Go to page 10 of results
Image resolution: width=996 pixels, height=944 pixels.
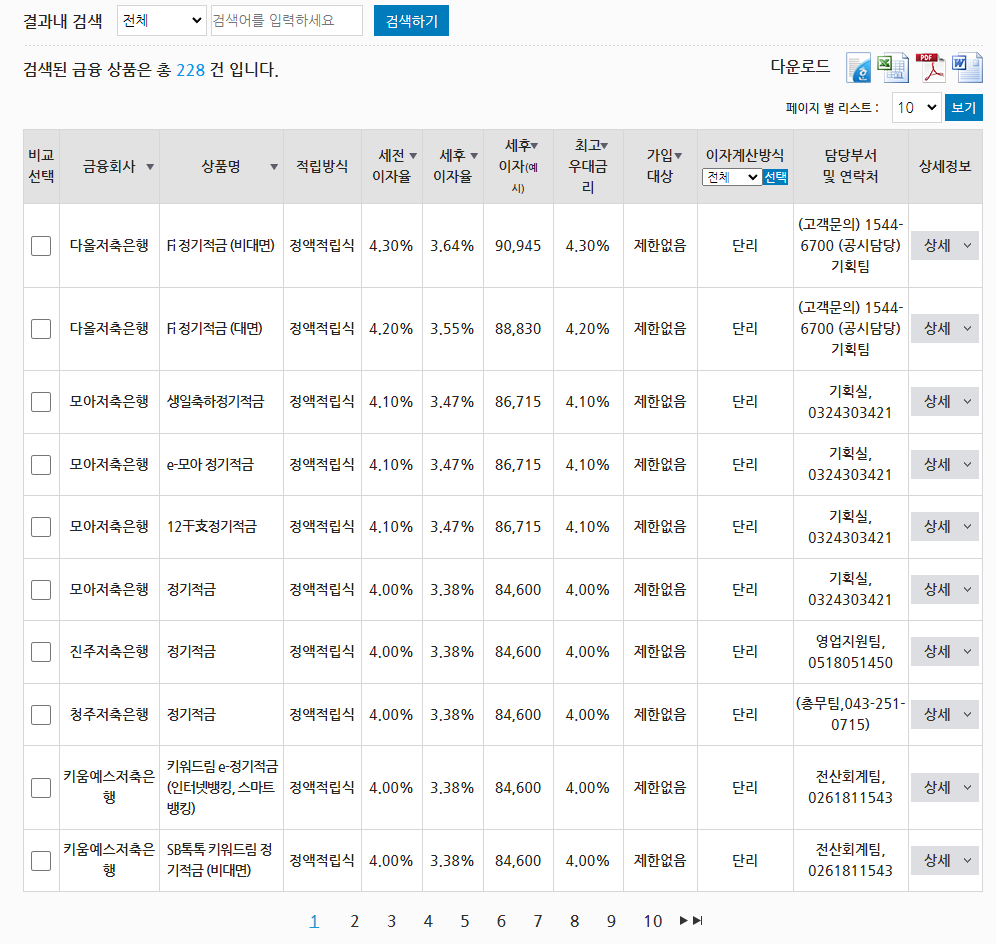point(653,921)
